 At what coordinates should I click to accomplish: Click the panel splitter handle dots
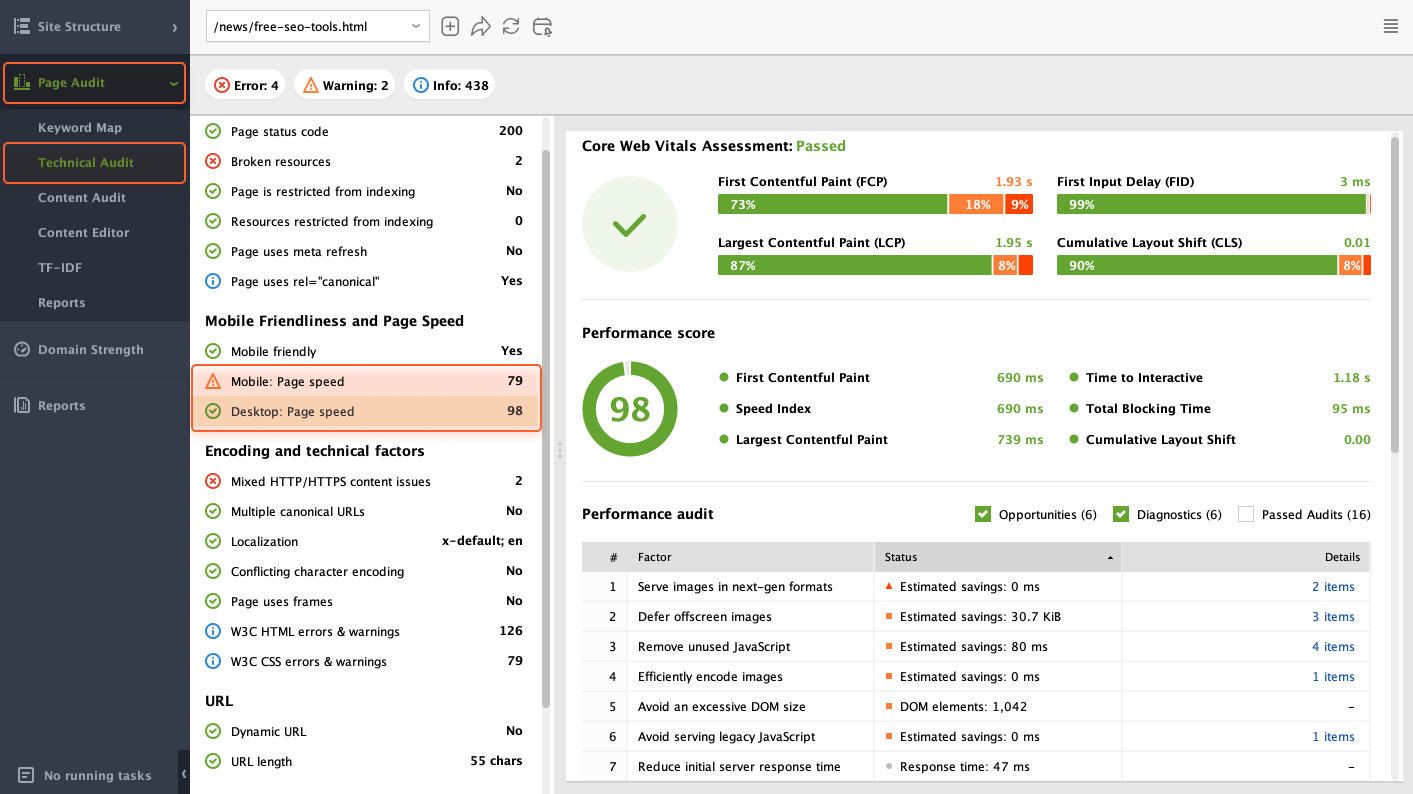point(559,450)
